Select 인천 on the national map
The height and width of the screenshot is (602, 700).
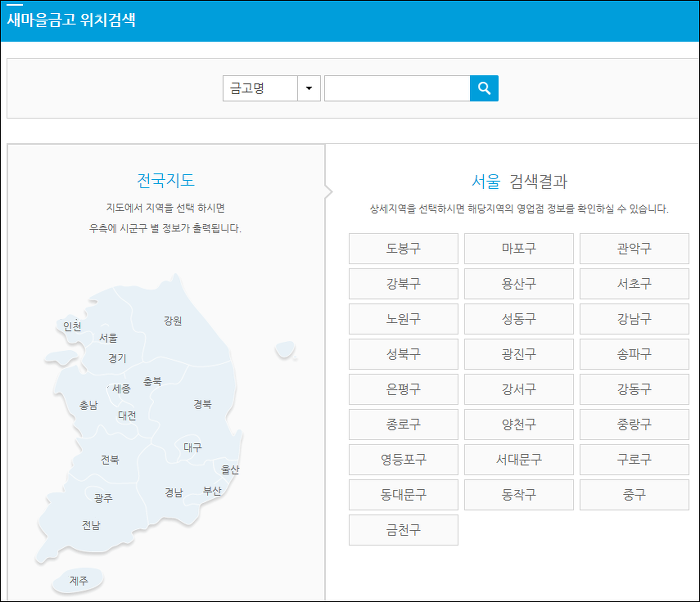[x=72, y=326]
